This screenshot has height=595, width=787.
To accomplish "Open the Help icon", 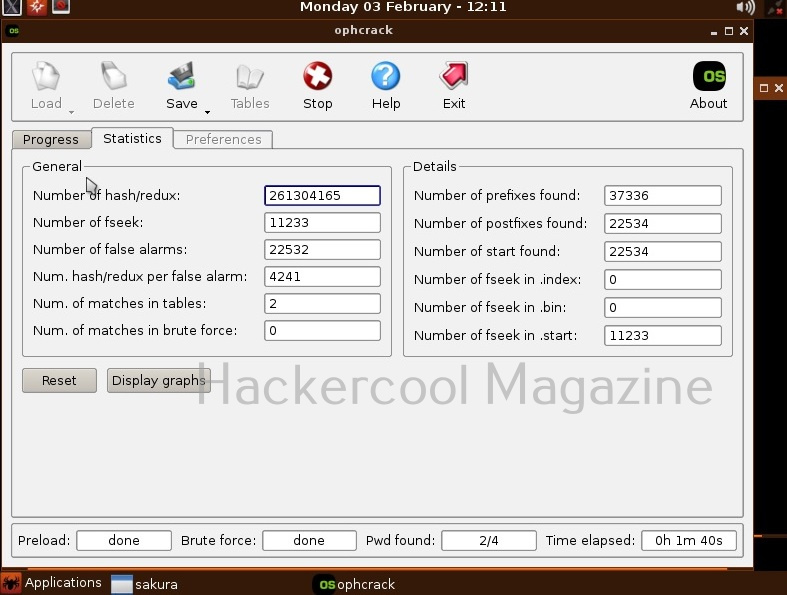I will coord(385,76).
